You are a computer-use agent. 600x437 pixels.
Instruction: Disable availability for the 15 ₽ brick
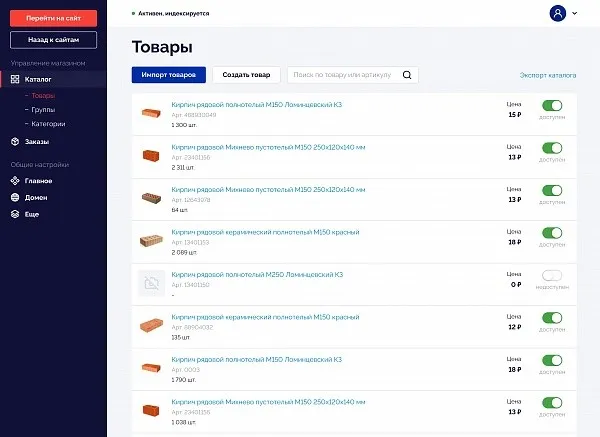[x=552, y=106]
